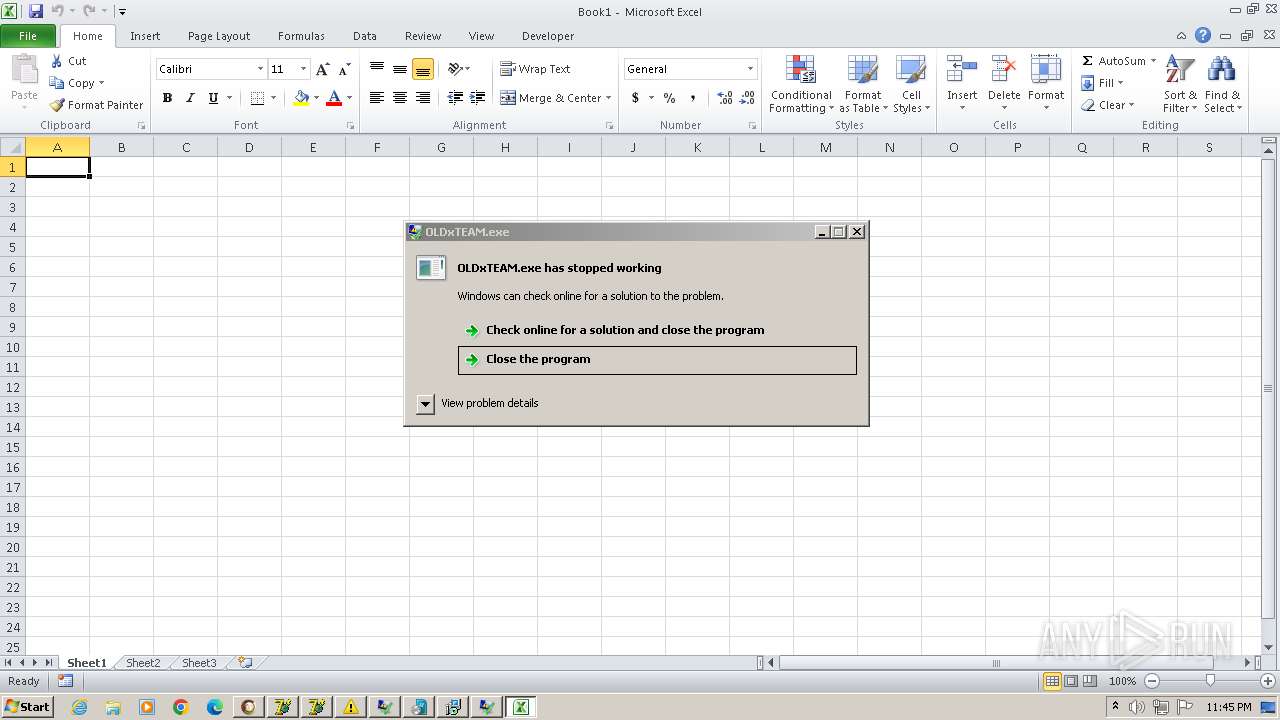Decrease cell indent
The height and width of the screenshot is (720, 1280).
(x=455, y=98)
